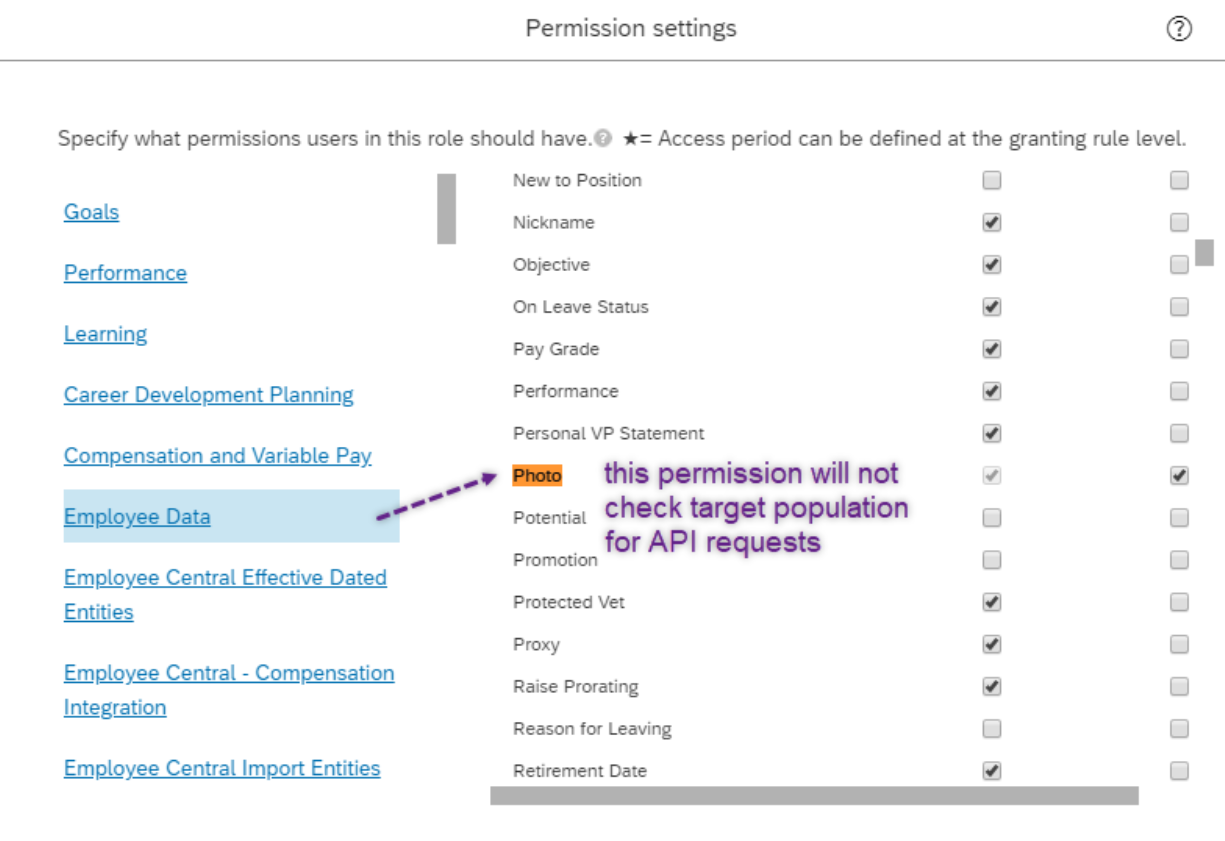Enable the New to Position first checkbox

[991, 181]
